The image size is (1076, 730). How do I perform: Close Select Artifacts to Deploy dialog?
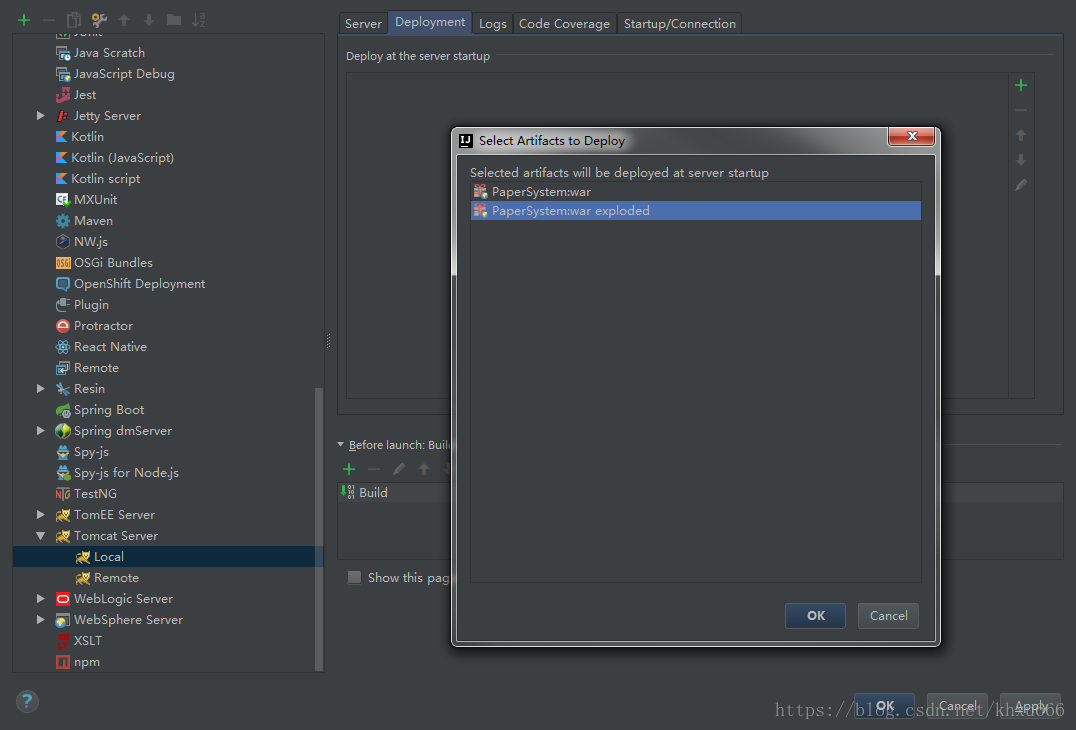tap(911, 136)
